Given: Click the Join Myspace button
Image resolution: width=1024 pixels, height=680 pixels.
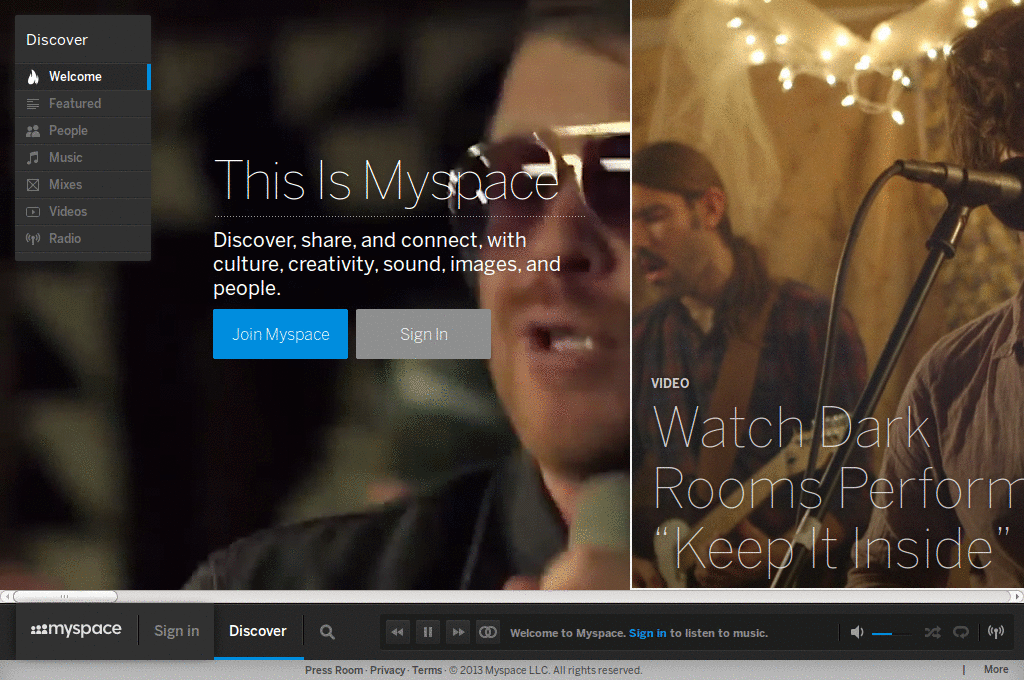Looking at the screenshot, I should coord(280,334).
